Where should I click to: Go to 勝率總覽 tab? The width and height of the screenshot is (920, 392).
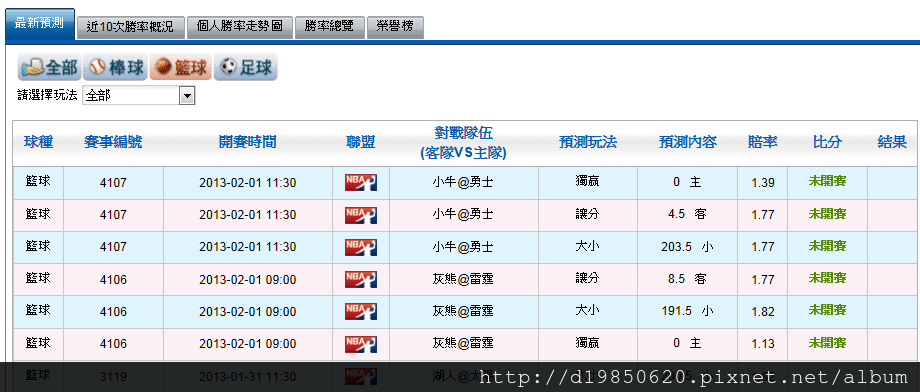coord(329,28)
